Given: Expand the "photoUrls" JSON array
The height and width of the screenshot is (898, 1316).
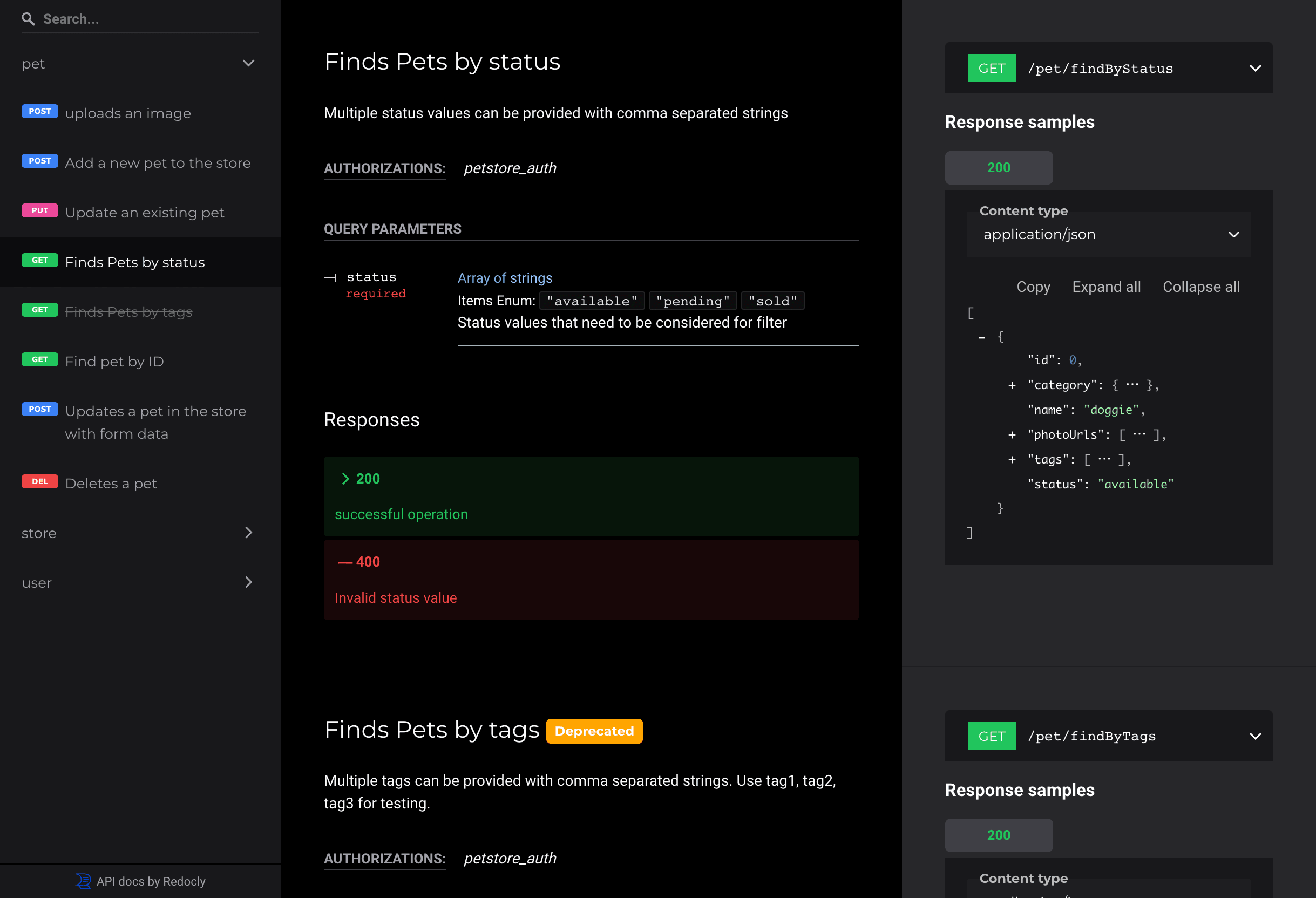Looking at the screenshot, I should click(1012, 435).
